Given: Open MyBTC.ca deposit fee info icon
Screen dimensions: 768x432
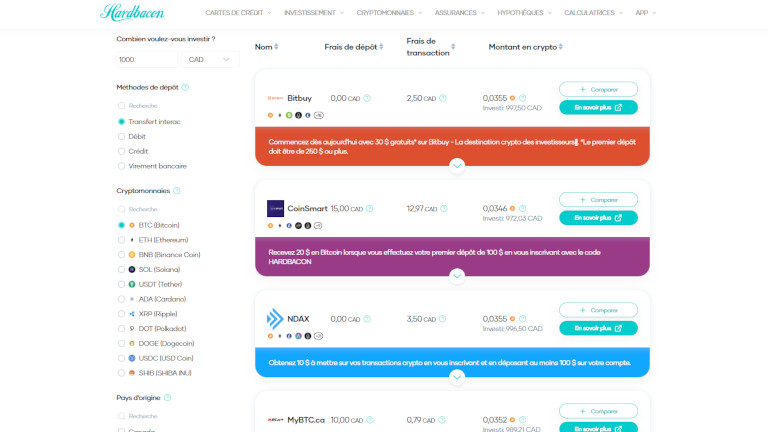Looking at the screenshot, I should [370, 420].
